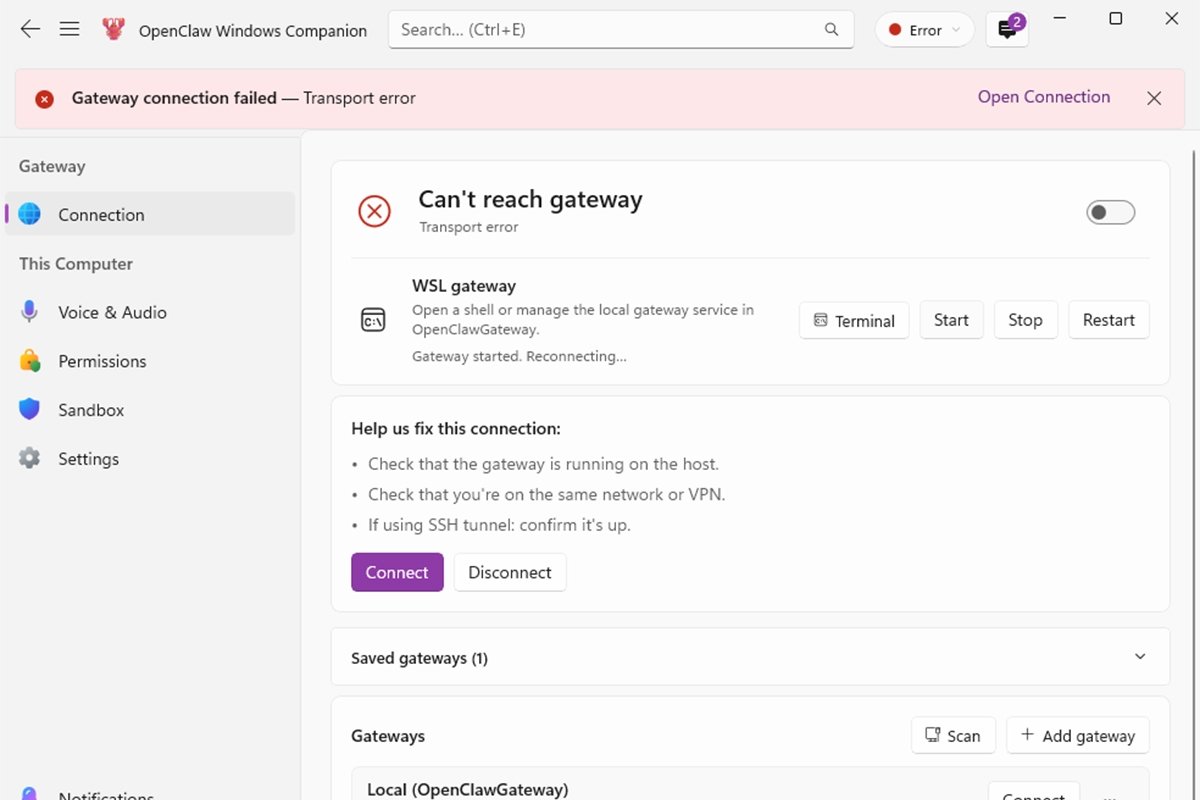1200x800 pixels.
Task: Click the 'Help us fix this connection:' heading
Action: [x=456, y=428]
